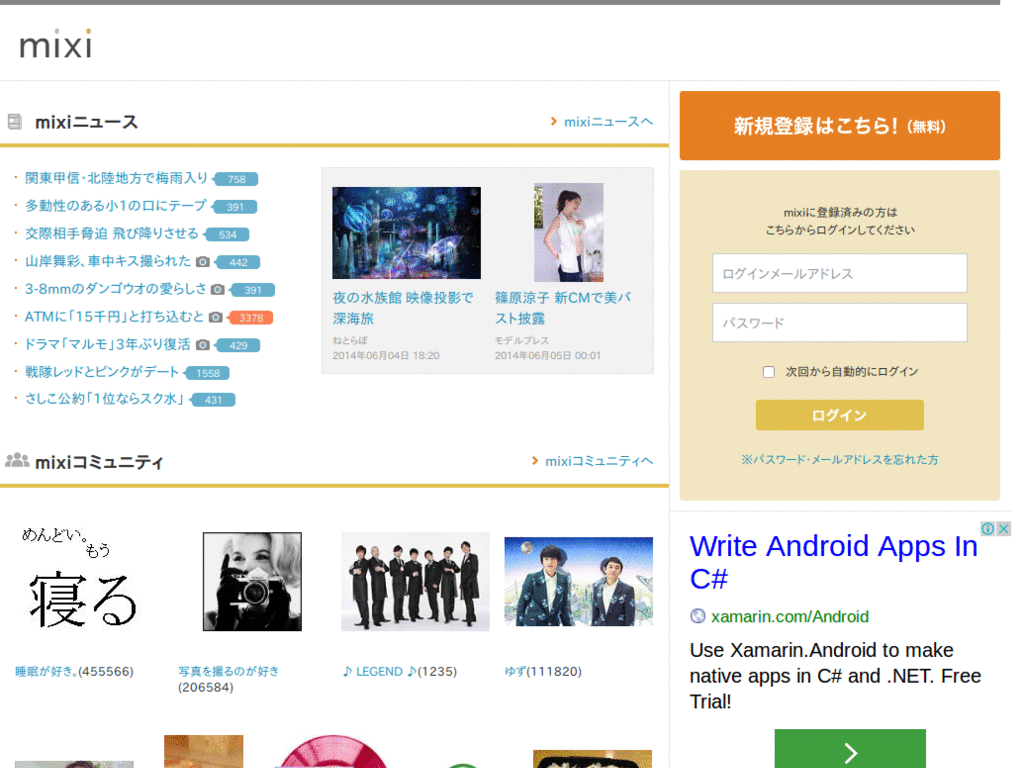Click the people icon beside mixiコミュニティ heading
The height and width of the screenshot is (768, 1024).
(x=17, y=461)
